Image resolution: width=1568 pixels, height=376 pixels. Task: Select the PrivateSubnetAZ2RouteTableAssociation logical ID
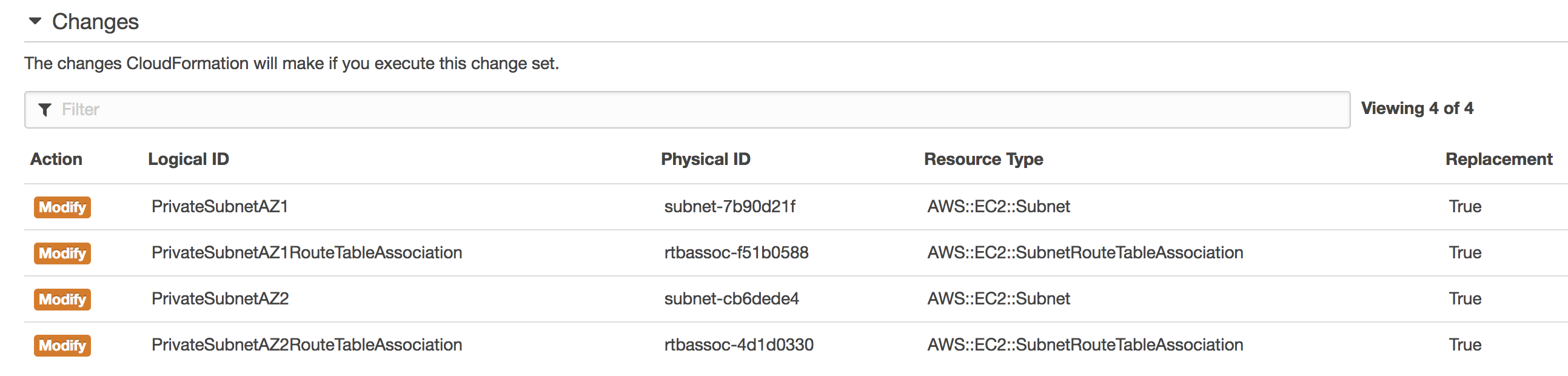[307, 345]
